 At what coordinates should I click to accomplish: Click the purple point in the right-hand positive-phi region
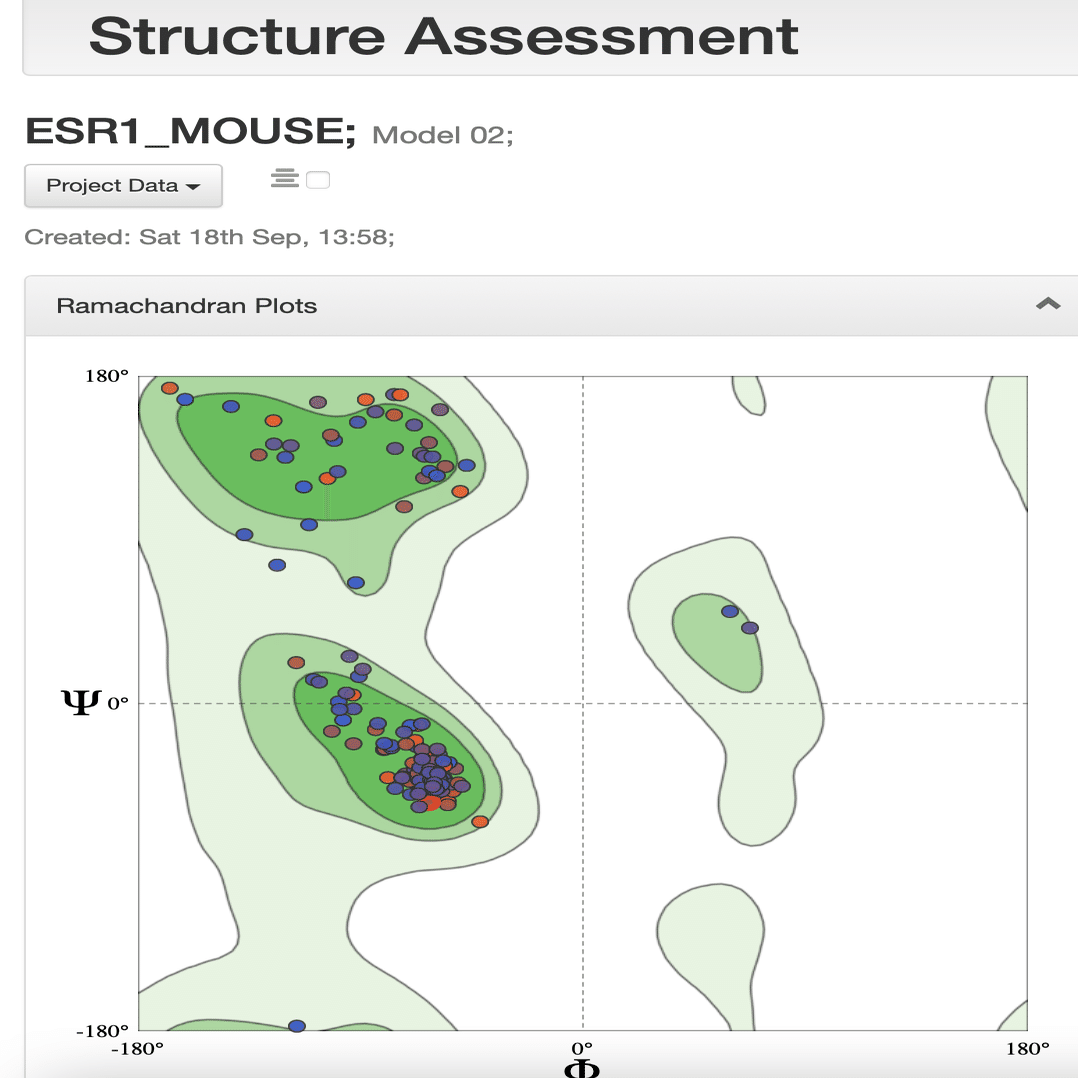(x=750, y=628)
